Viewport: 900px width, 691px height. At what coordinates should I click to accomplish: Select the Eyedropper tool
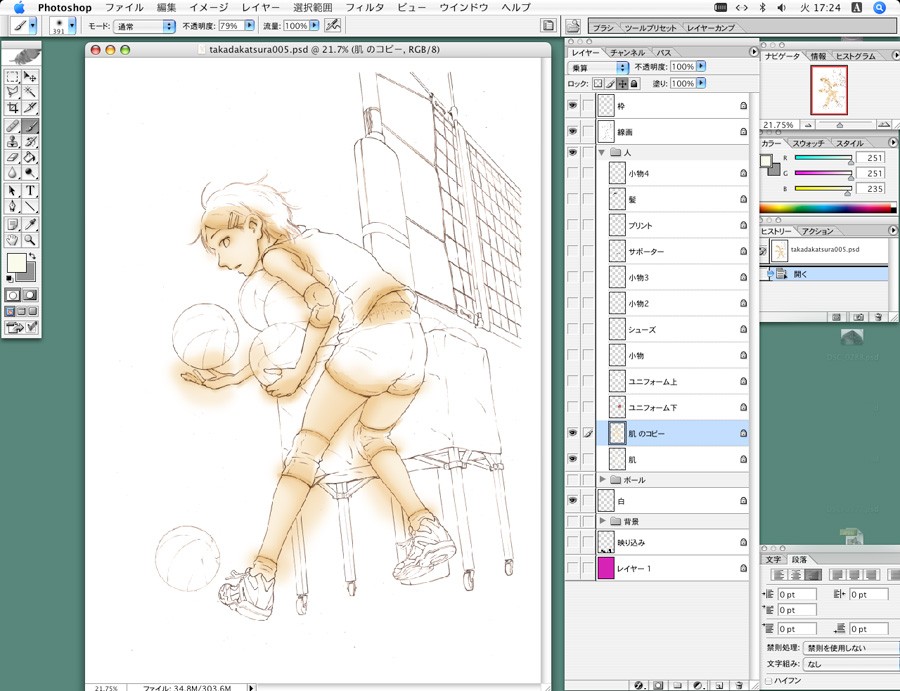point(30,224)
